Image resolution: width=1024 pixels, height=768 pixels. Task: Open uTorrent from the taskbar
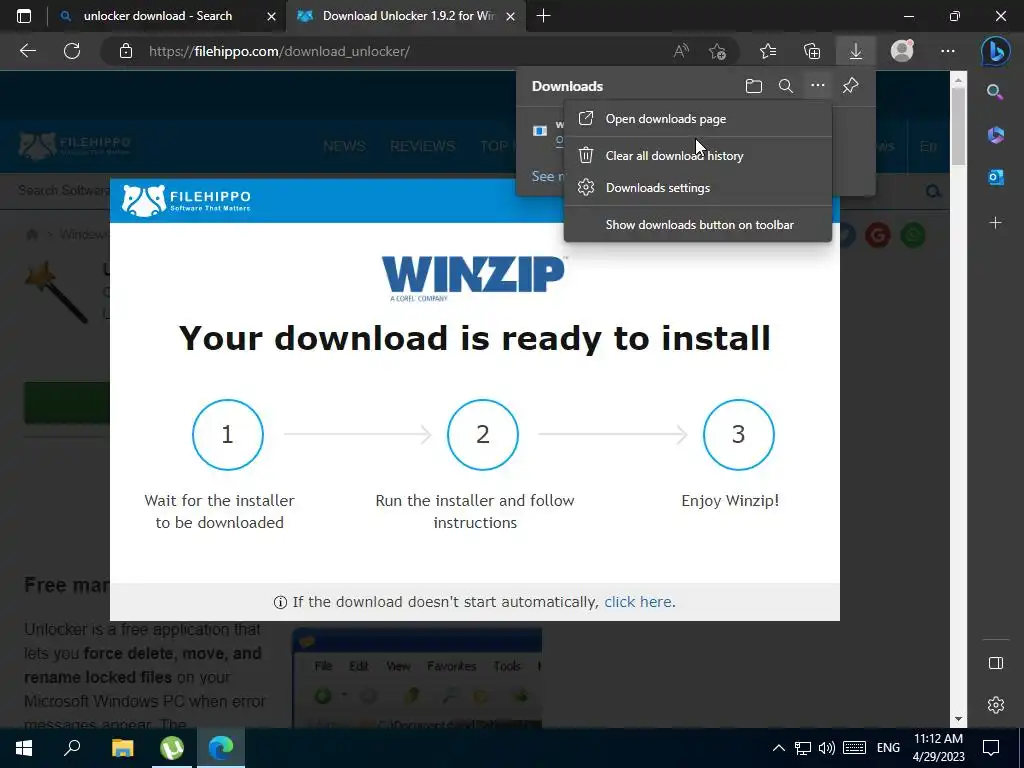(172, 748)
